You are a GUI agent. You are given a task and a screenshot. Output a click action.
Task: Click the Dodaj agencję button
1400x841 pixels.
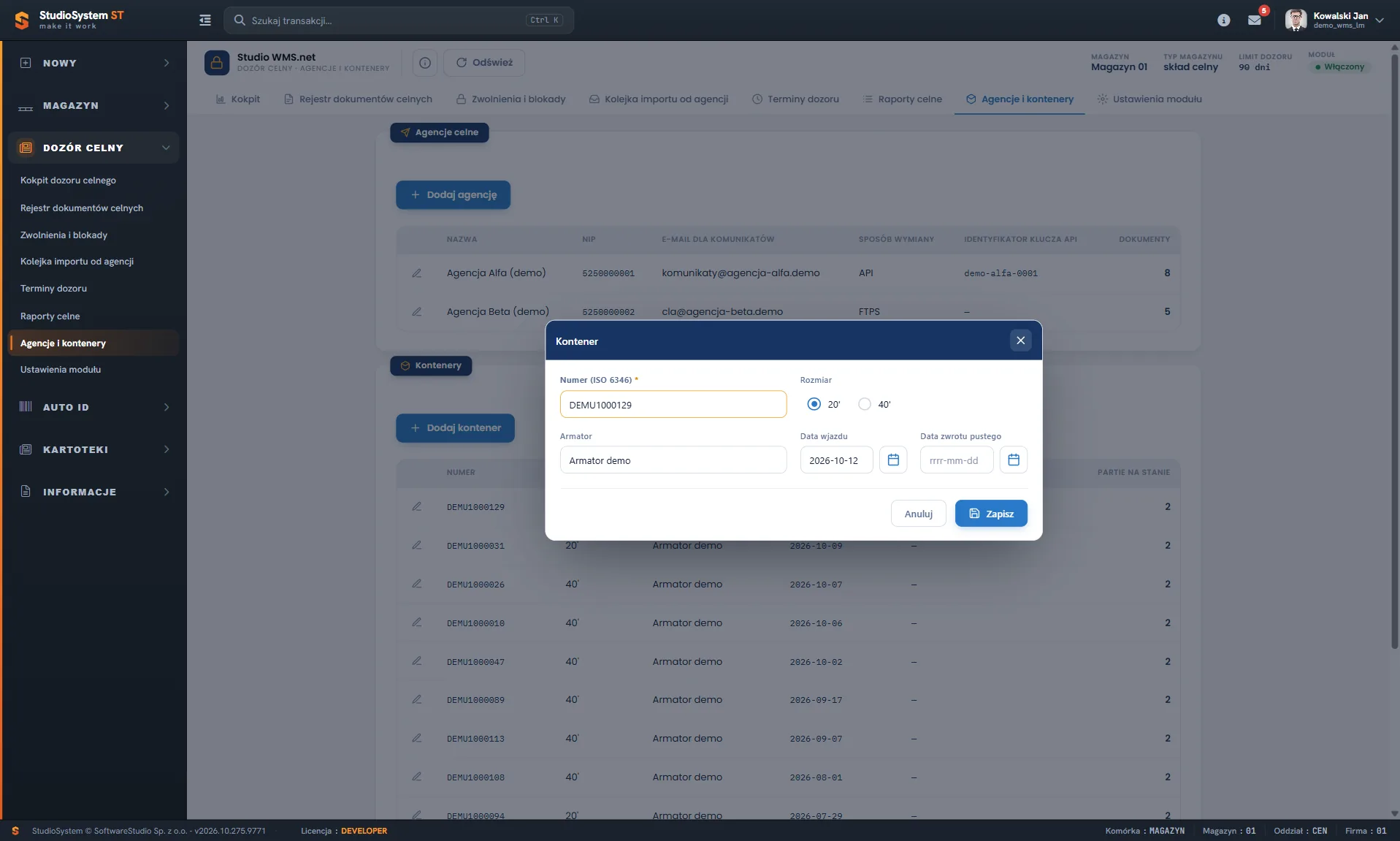453,195
